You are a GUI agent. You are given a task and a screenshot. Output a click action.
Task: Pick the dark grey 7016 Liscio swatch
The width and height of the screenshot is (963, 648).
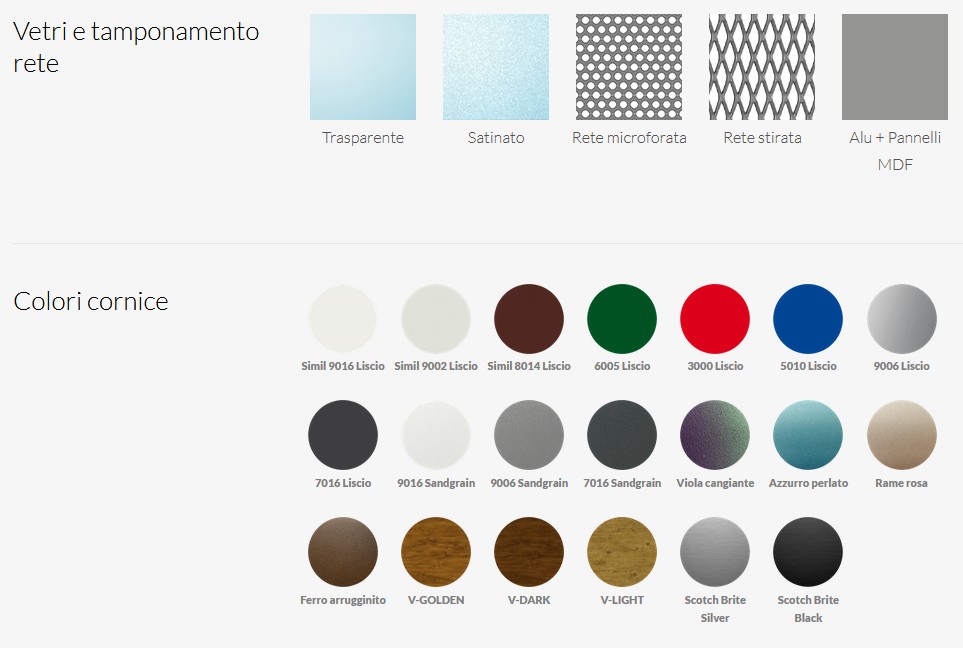point(343,435)
